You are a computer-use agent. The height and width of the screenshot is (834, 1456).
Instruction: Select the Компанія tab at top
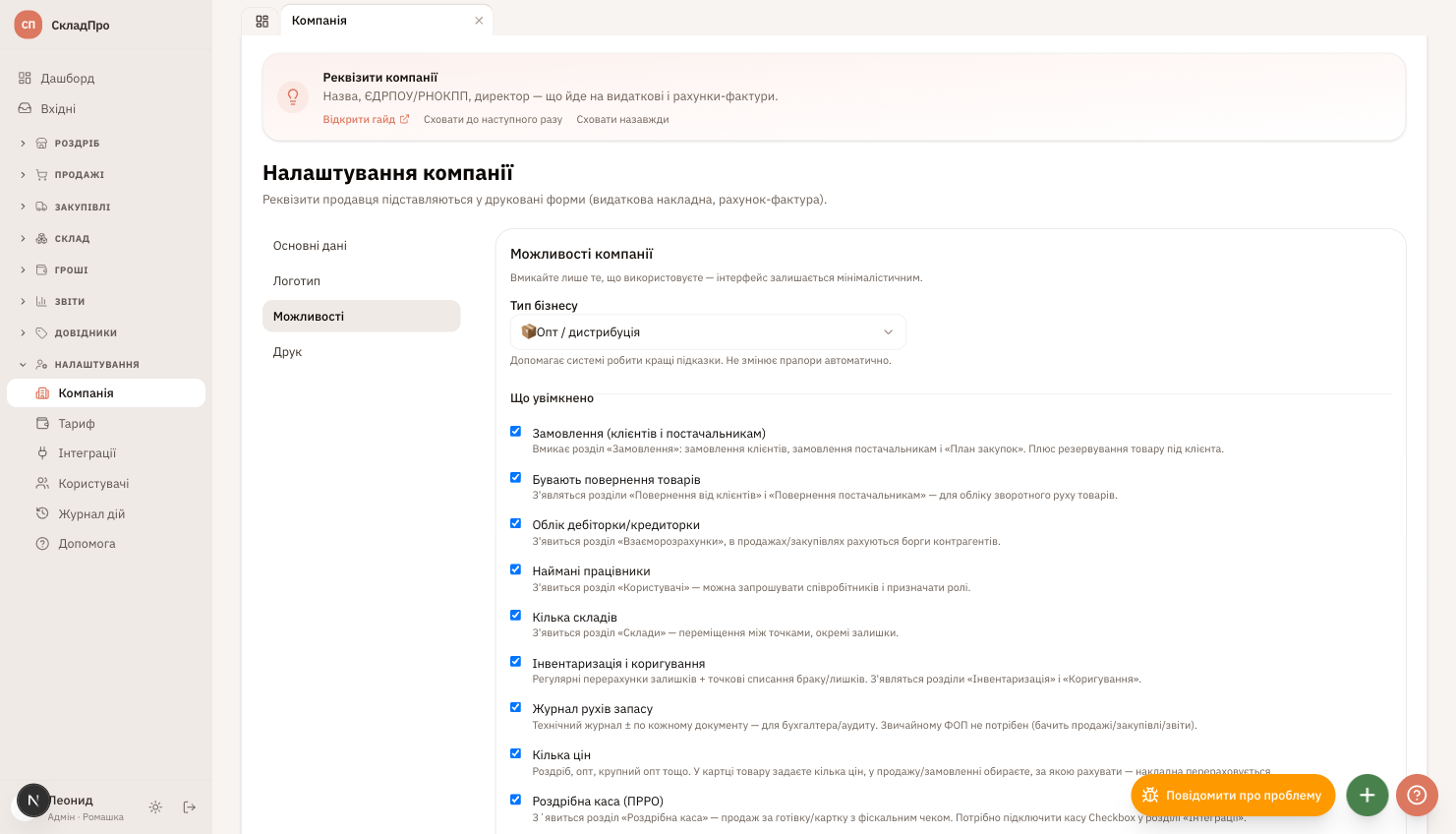point(386,21)
